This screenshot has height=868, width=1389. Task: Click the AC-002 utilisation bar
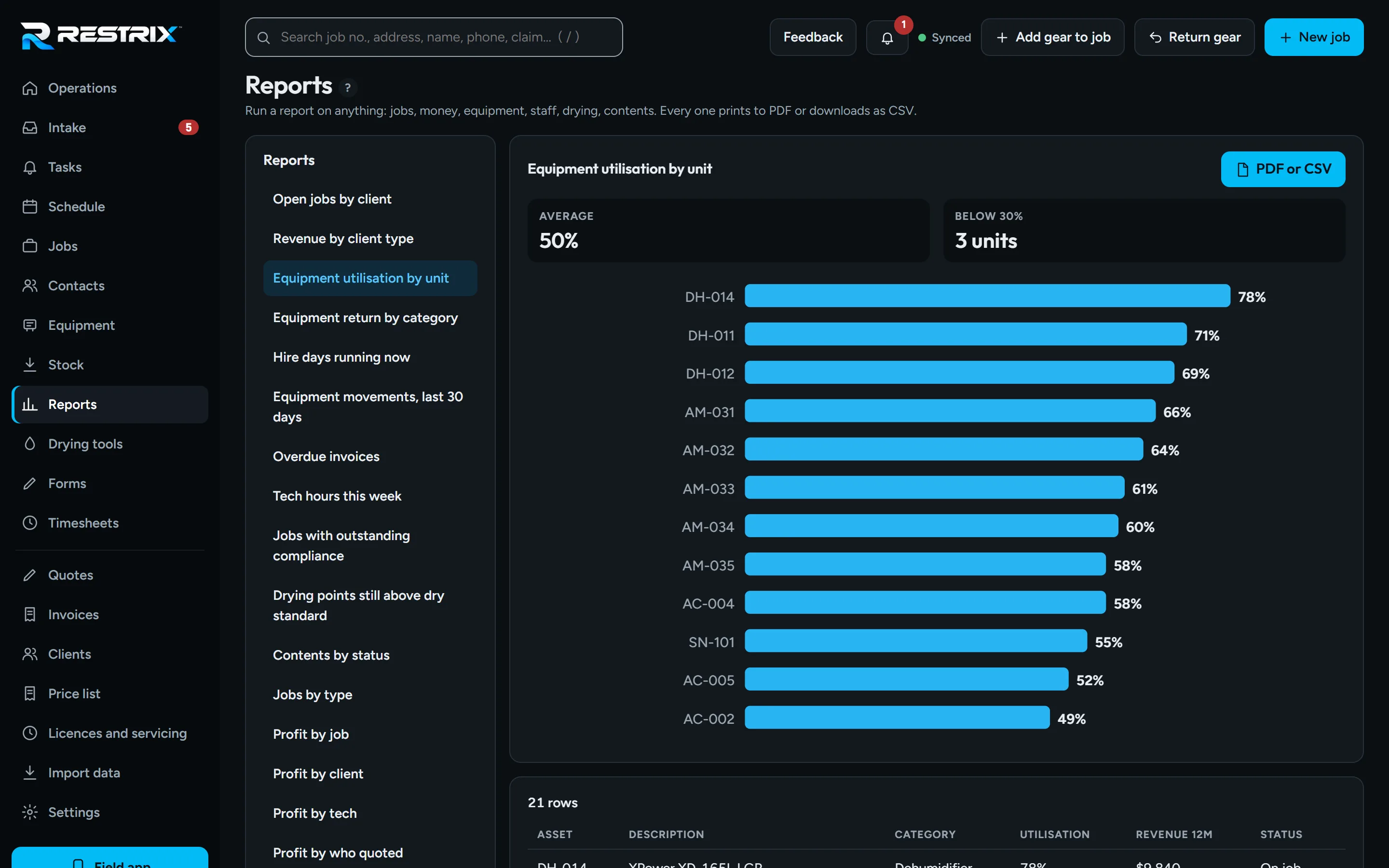[897, 718]
